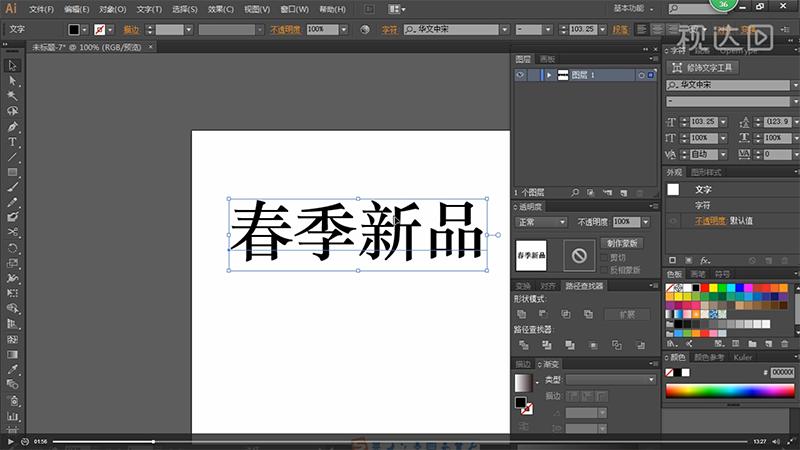This screenshot has width=800, height=450.
Task: Click the 字符 link in control bar
Action: [389, 30]
